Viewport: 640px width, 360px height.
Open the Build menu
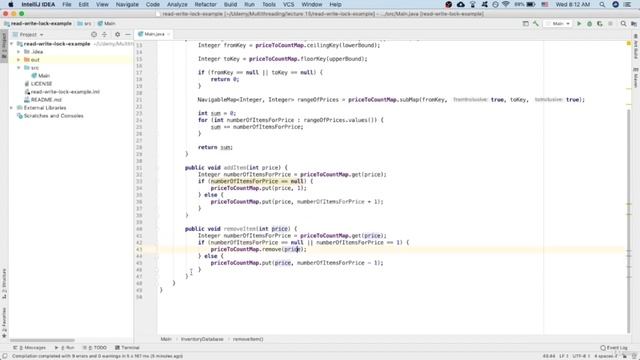click(230, 4)
